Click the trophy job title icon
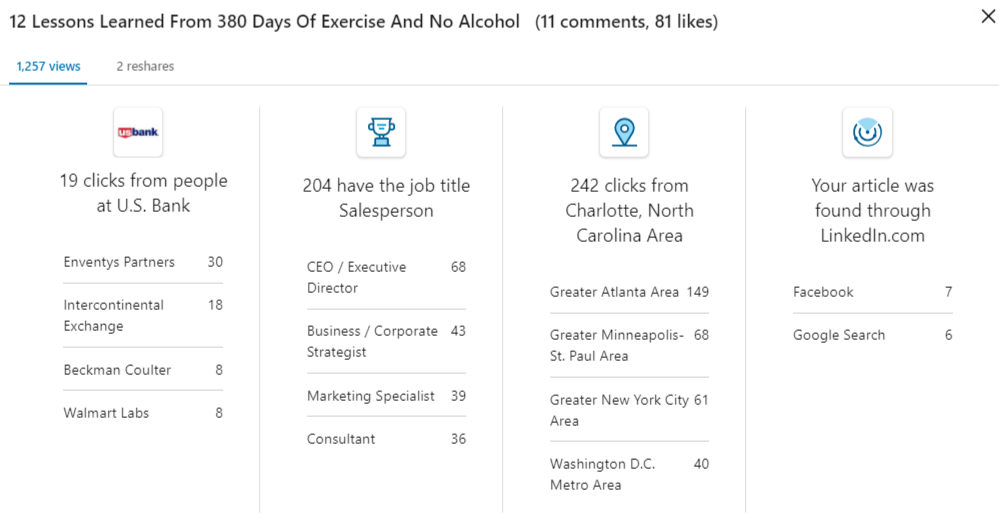Image resolution: width=999 pixels, height=520 pixels. [x=381, y=132]
